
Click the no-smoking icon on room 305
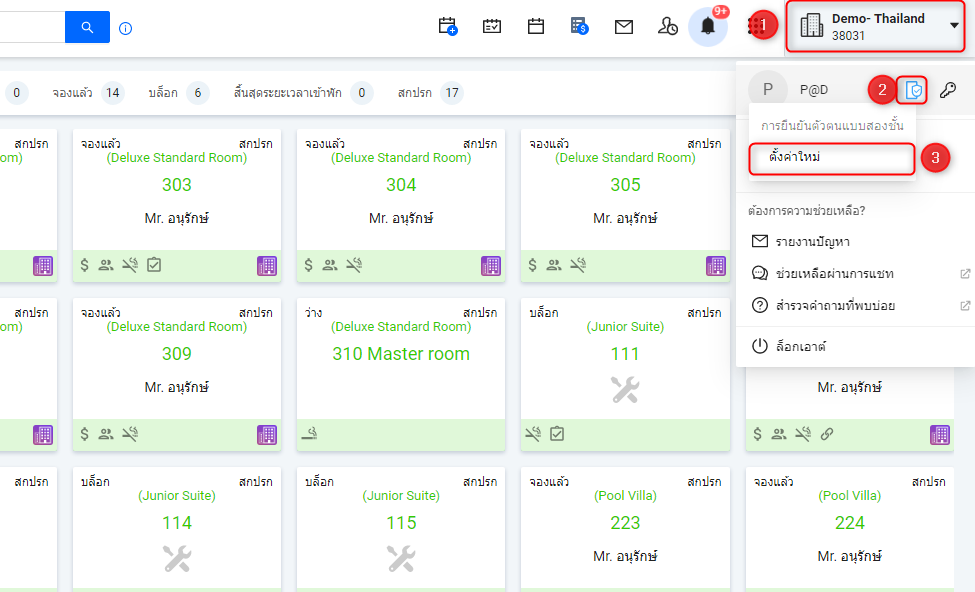578,266
